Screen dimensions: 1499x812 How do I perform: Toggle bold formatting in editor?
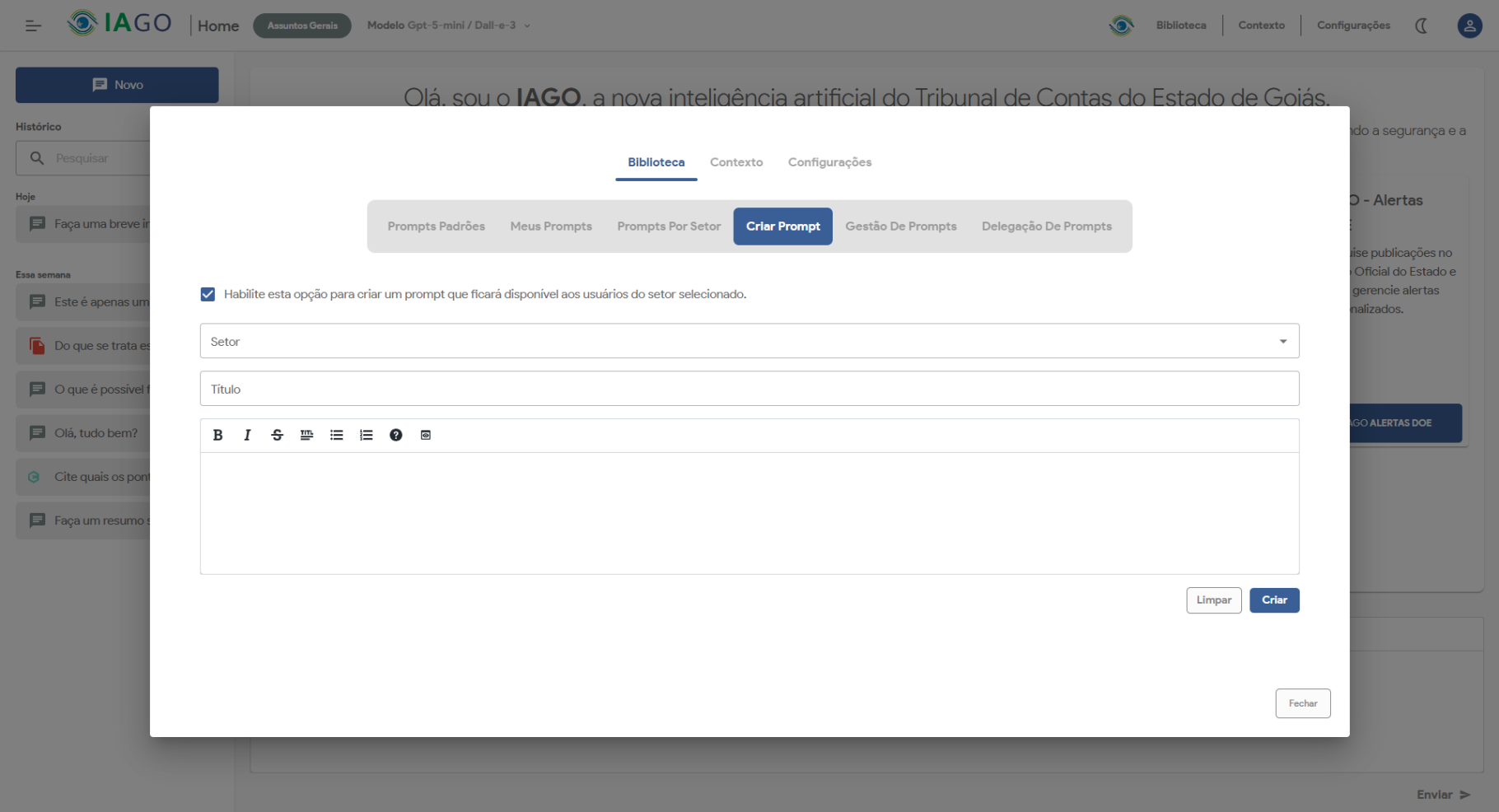(x=217, y=435)
